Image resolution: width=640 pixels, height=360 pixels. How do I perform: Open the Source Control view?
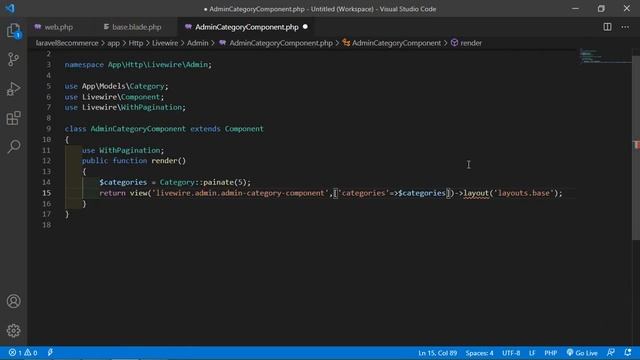coord(13,60)
